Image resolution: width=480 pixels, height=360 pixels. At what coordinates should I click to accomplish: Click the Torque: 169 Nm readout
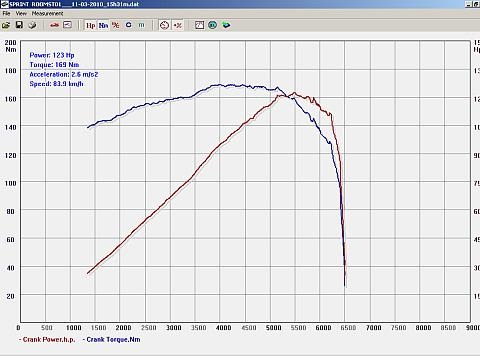click(54, 65)
